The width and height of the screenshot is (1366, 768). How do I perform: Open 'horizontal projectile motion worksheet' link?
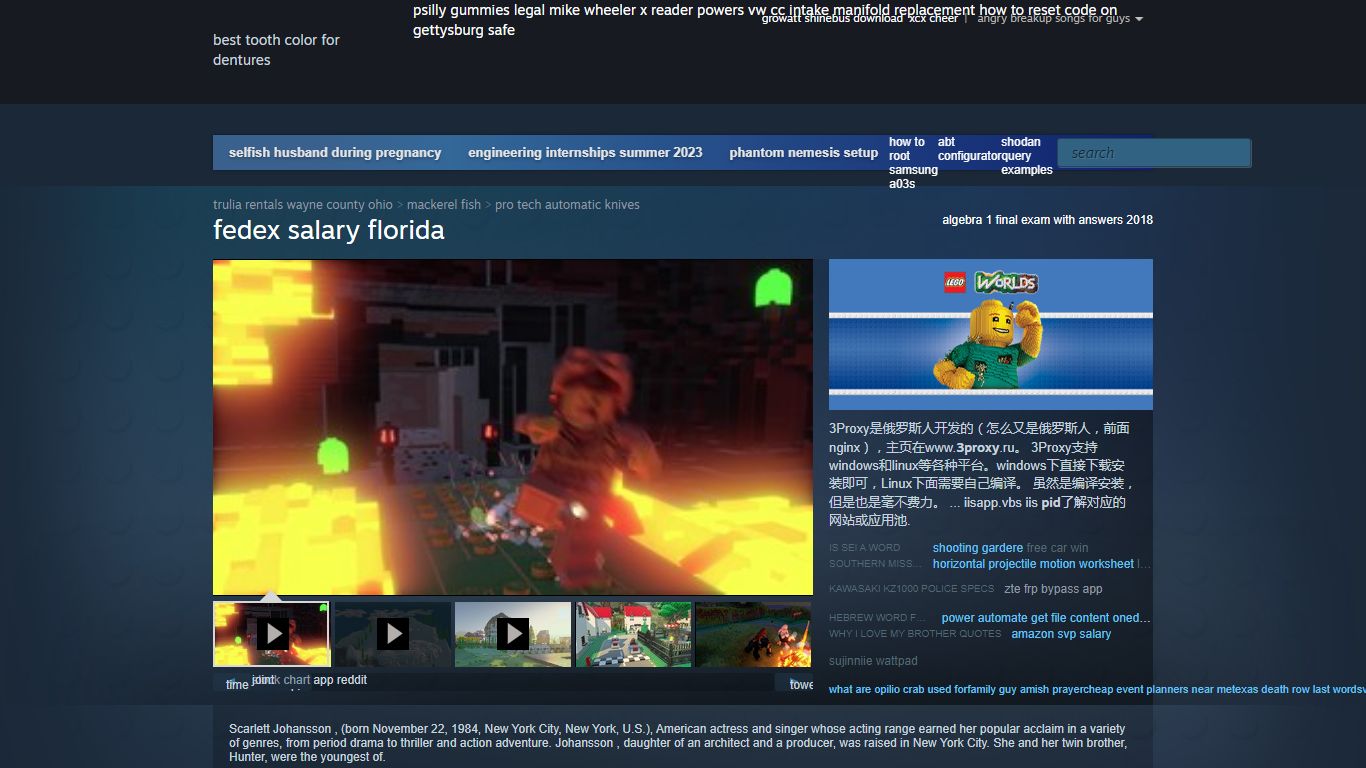click(1033, 564)
